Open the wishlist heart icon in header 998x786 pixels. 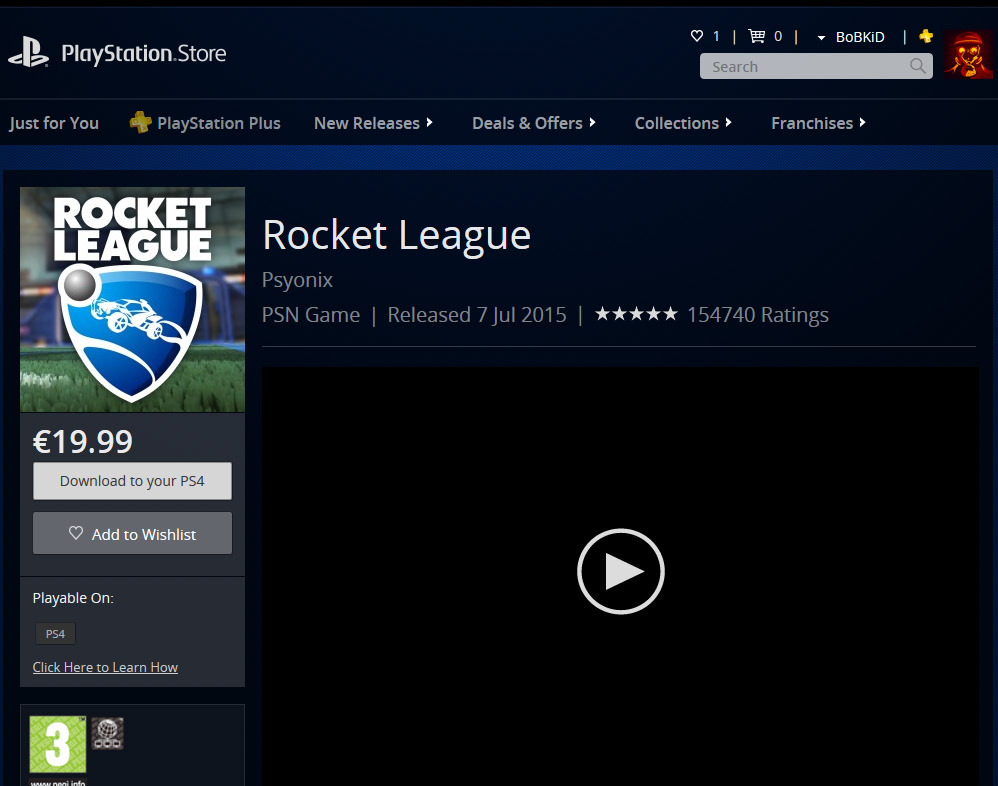[x=697, y=36]
